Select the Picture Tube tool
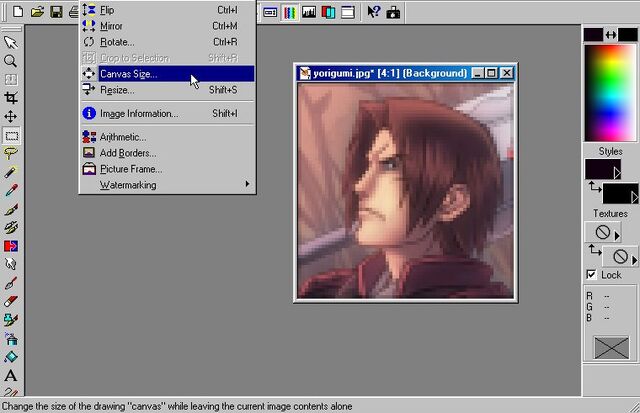640x413 pixels. pyautogui.click(x=11, y=320)
